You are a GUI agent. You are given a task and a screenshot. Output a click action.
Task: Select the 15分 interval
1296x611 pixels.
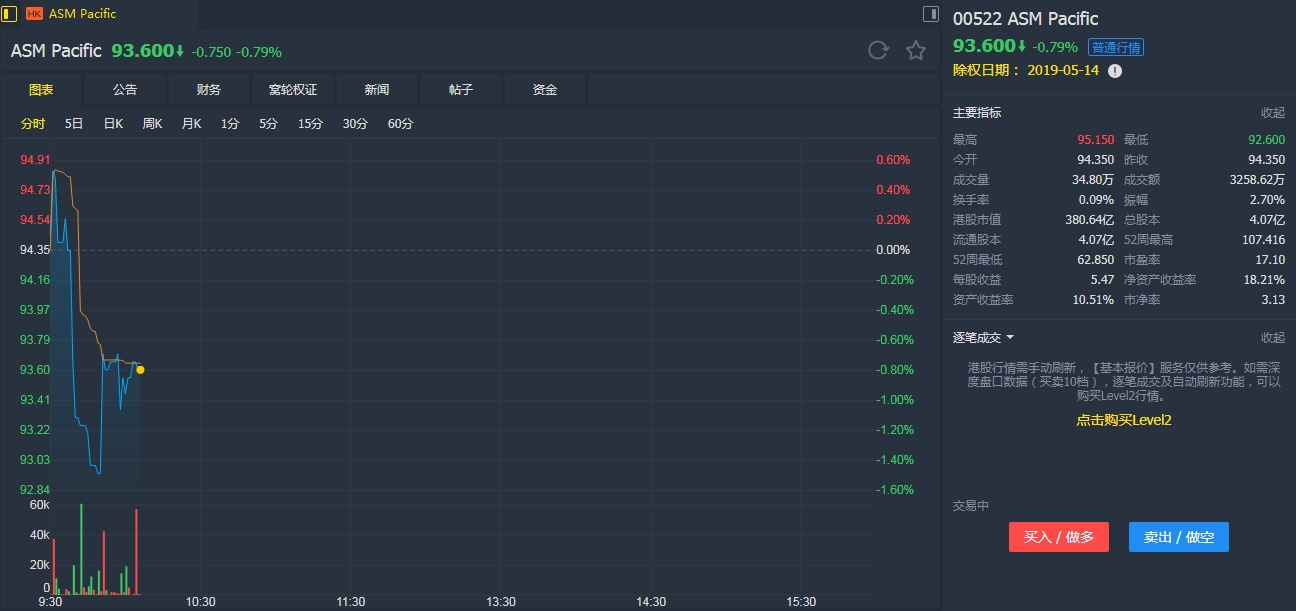[310, 124]
